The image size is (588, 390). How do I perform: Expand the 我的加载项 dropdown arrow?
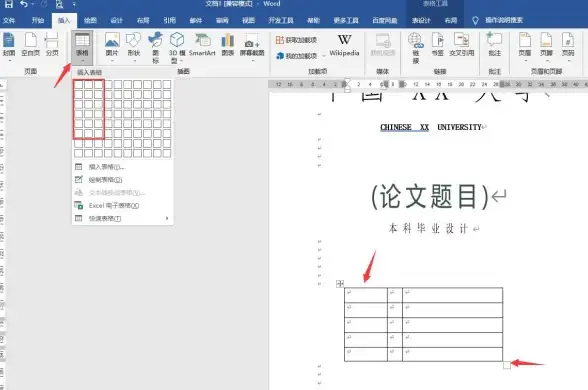pyautogui.click(x=324, y=56)
